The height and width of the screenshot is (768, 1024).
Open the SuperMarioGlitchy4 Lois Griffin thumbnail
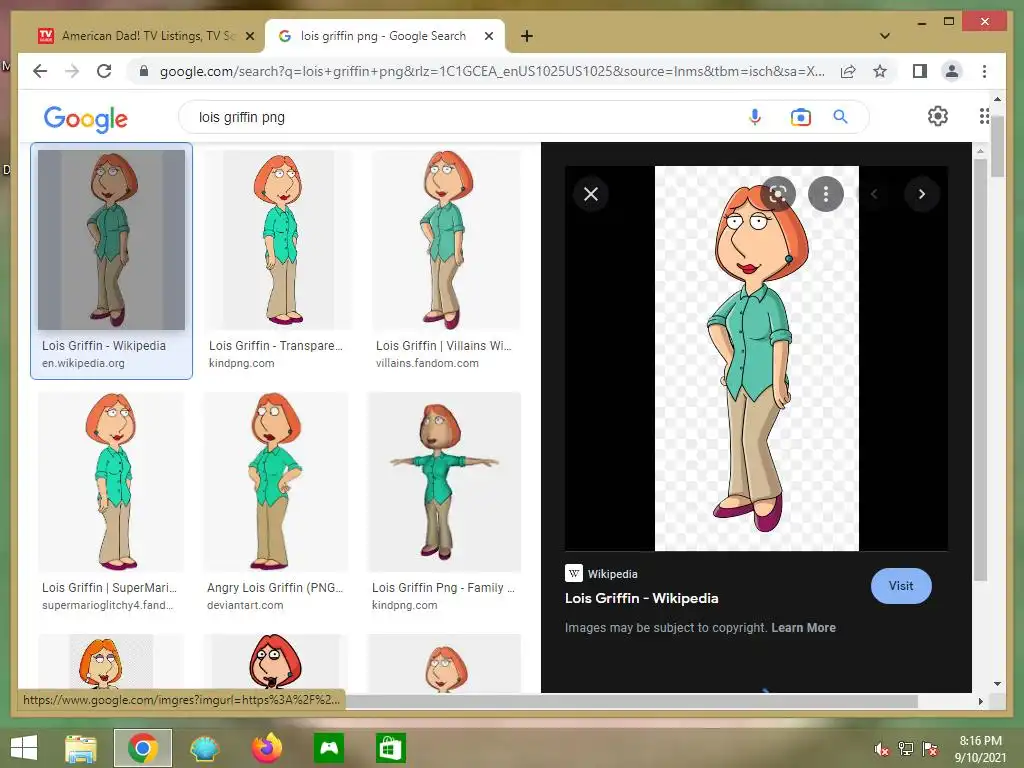coord(111,482)
